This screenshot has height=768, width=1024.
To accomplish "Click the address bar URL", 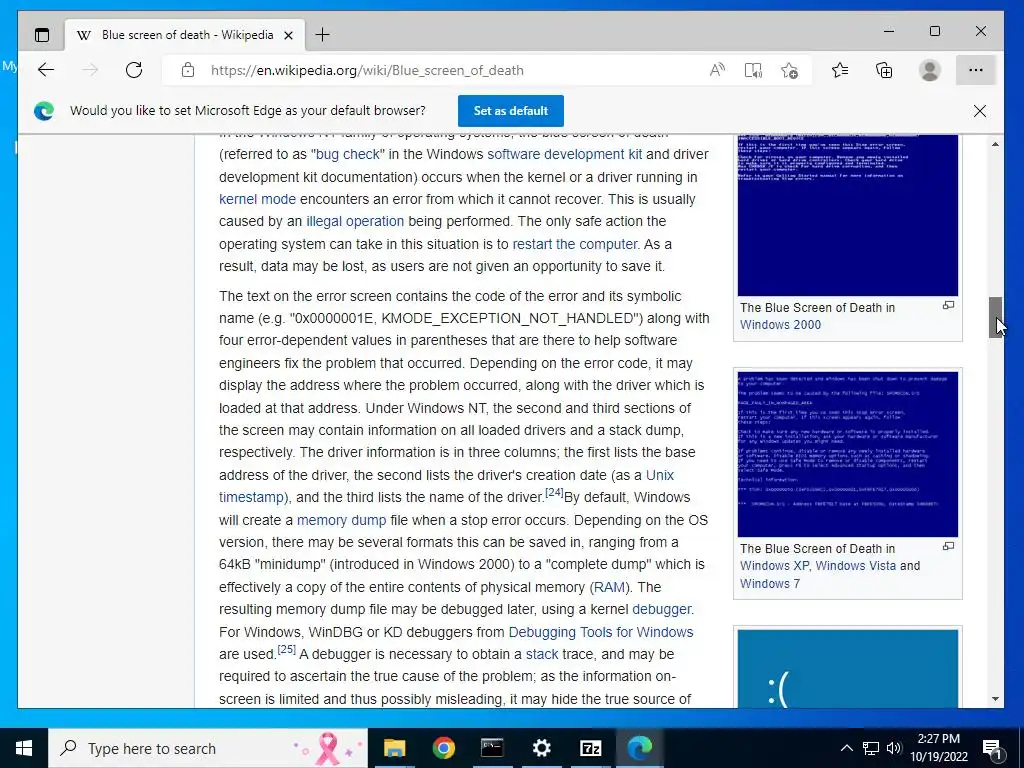I will (x=367, y=70).
